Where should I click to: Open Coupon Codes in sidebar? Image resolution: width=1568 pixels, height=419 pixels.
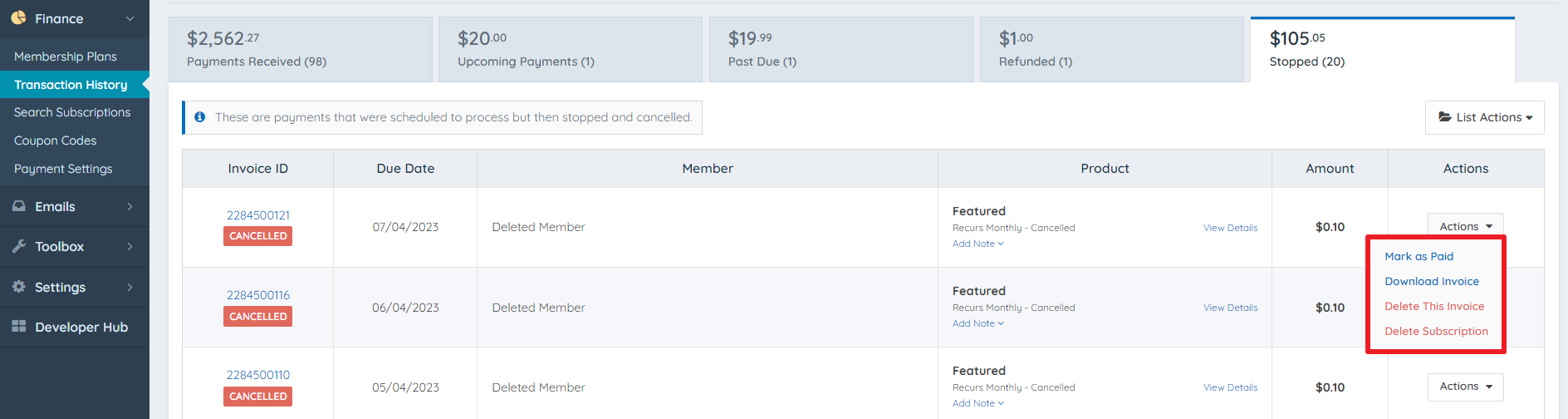tap(56, 140)
